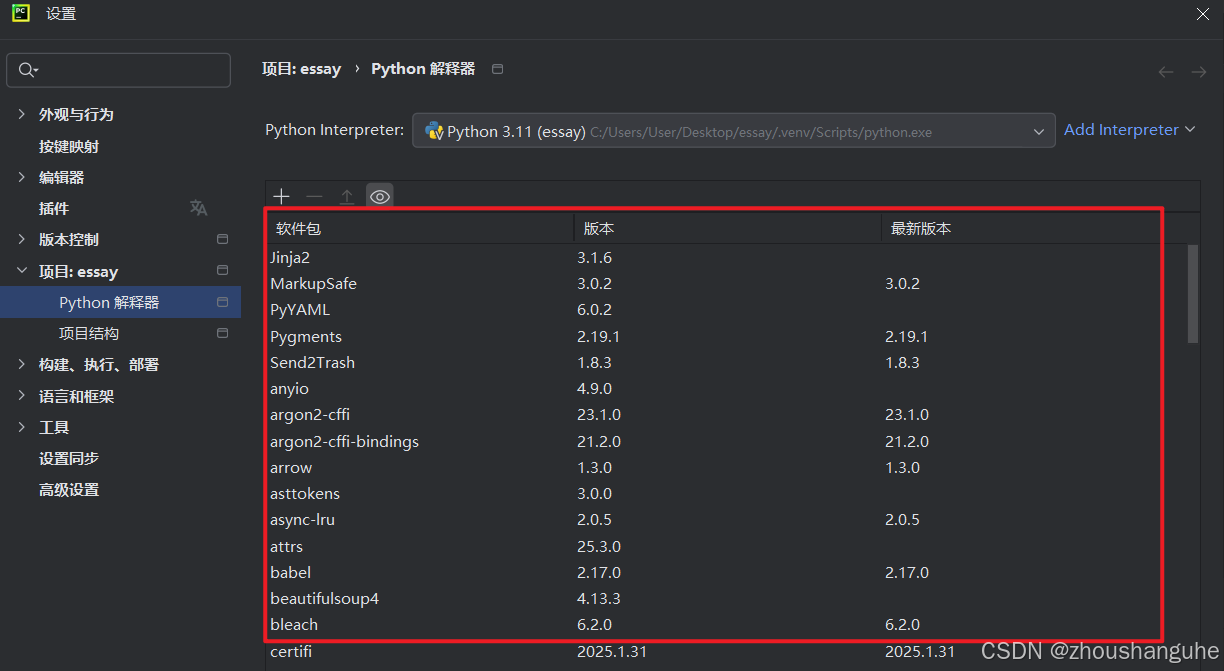The image size is (1224, 671).
Task: Click the add package plus icon
Action: (282, 197)
